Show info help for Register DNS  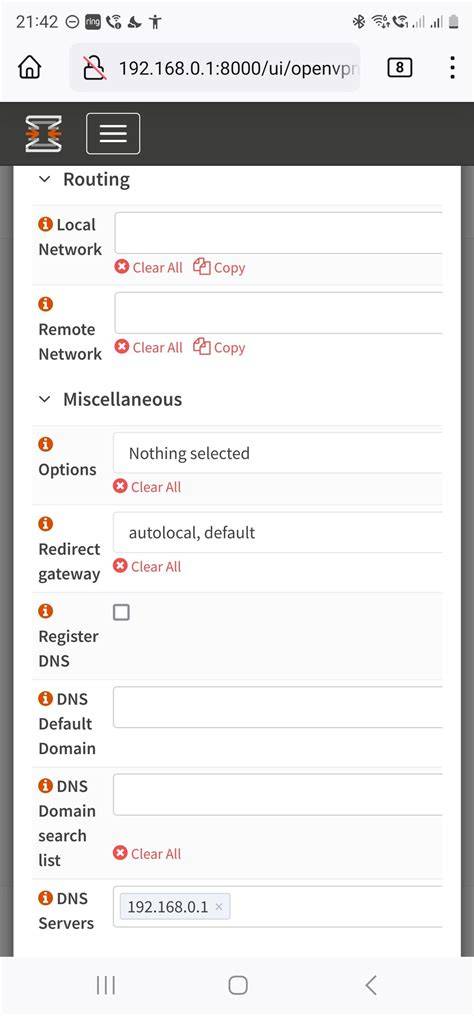[x=45, y=611]
